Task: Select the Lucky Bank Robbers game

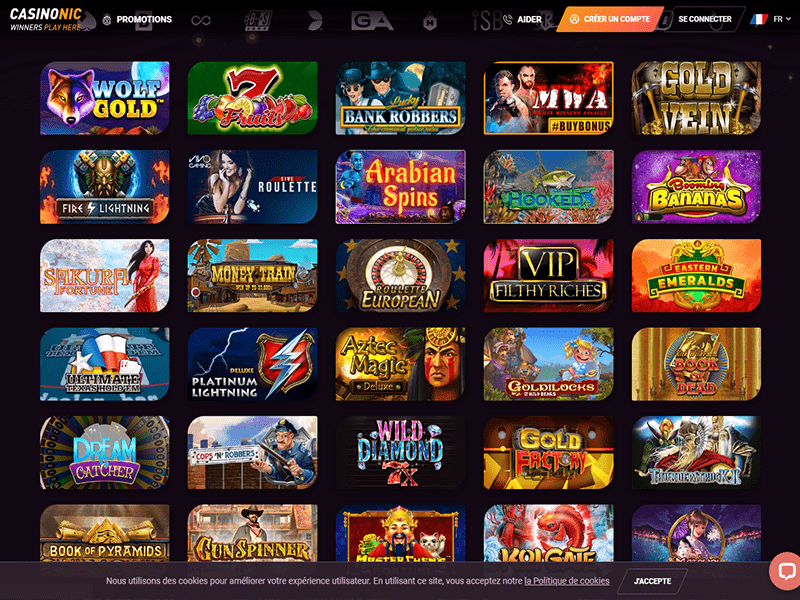Action: coord(401,98)
